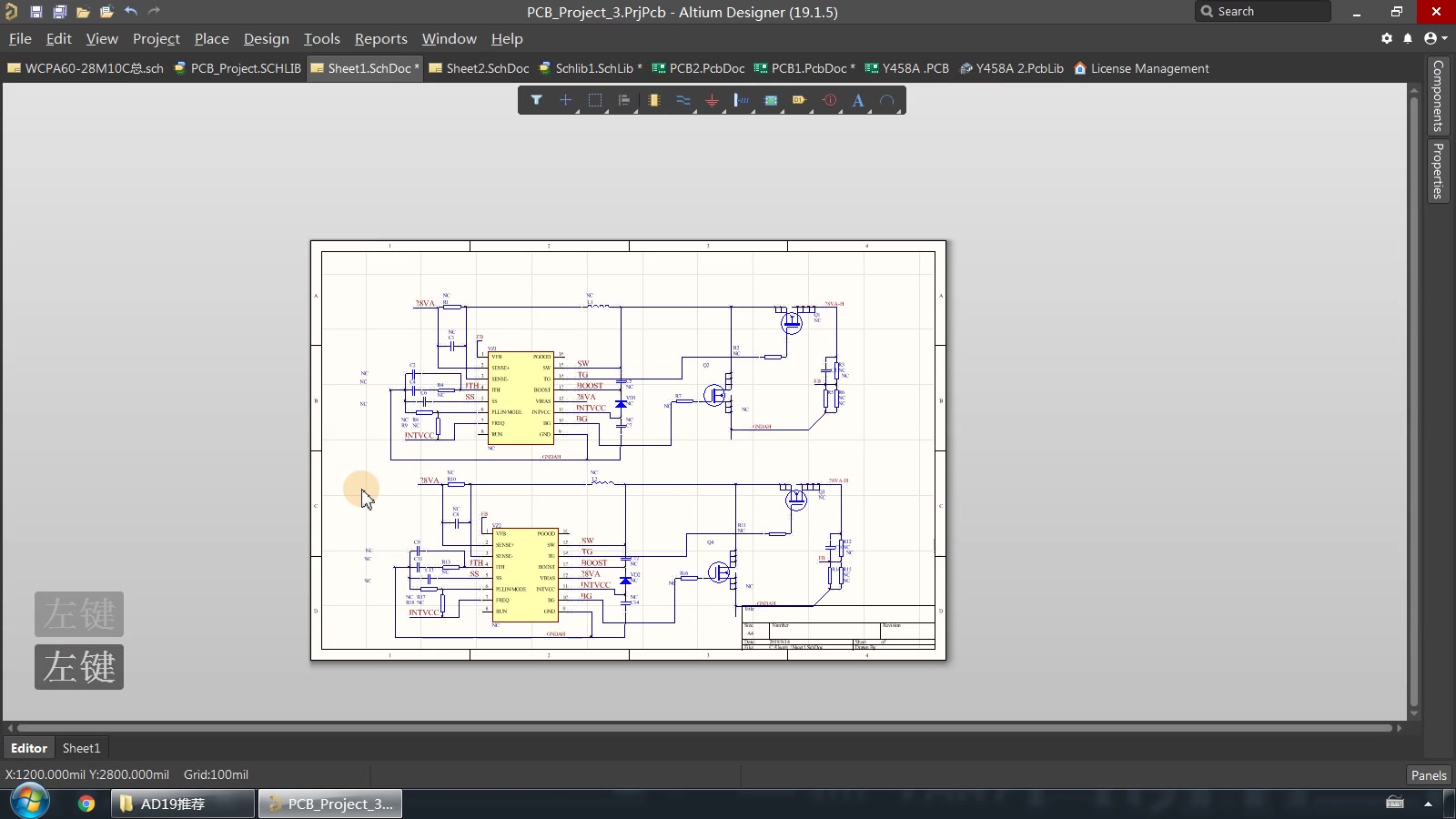The width and height of the screenshot is (1456, 819).
Task: Click the PCB_Project_3 taskbar item
Action: (331, 804)
